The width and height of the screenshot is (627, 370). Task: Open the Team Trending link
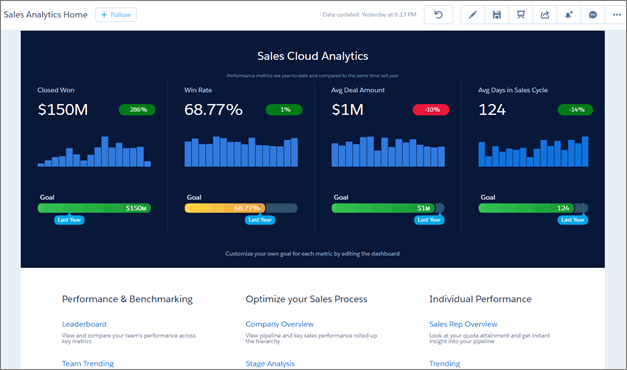click(x=88, y=364)
